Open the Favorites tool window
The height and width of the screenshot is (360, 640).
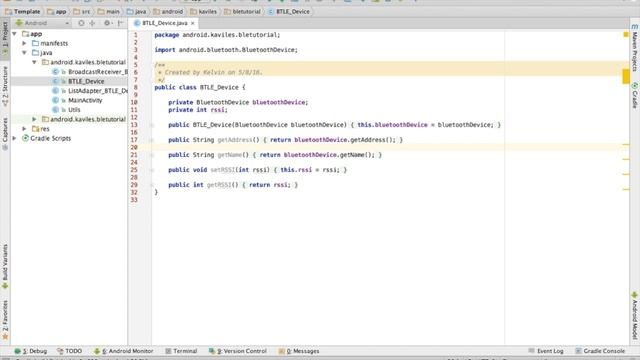(5, 320)
